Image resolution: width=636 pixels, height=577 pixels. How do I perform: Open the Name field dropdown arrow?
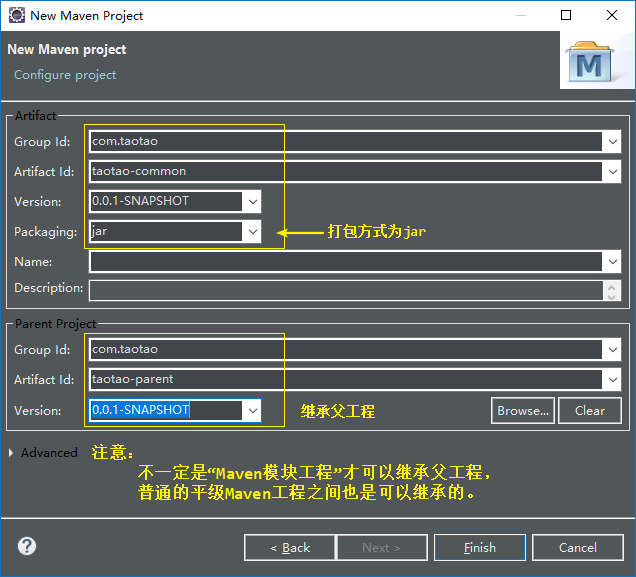point(612,262)
